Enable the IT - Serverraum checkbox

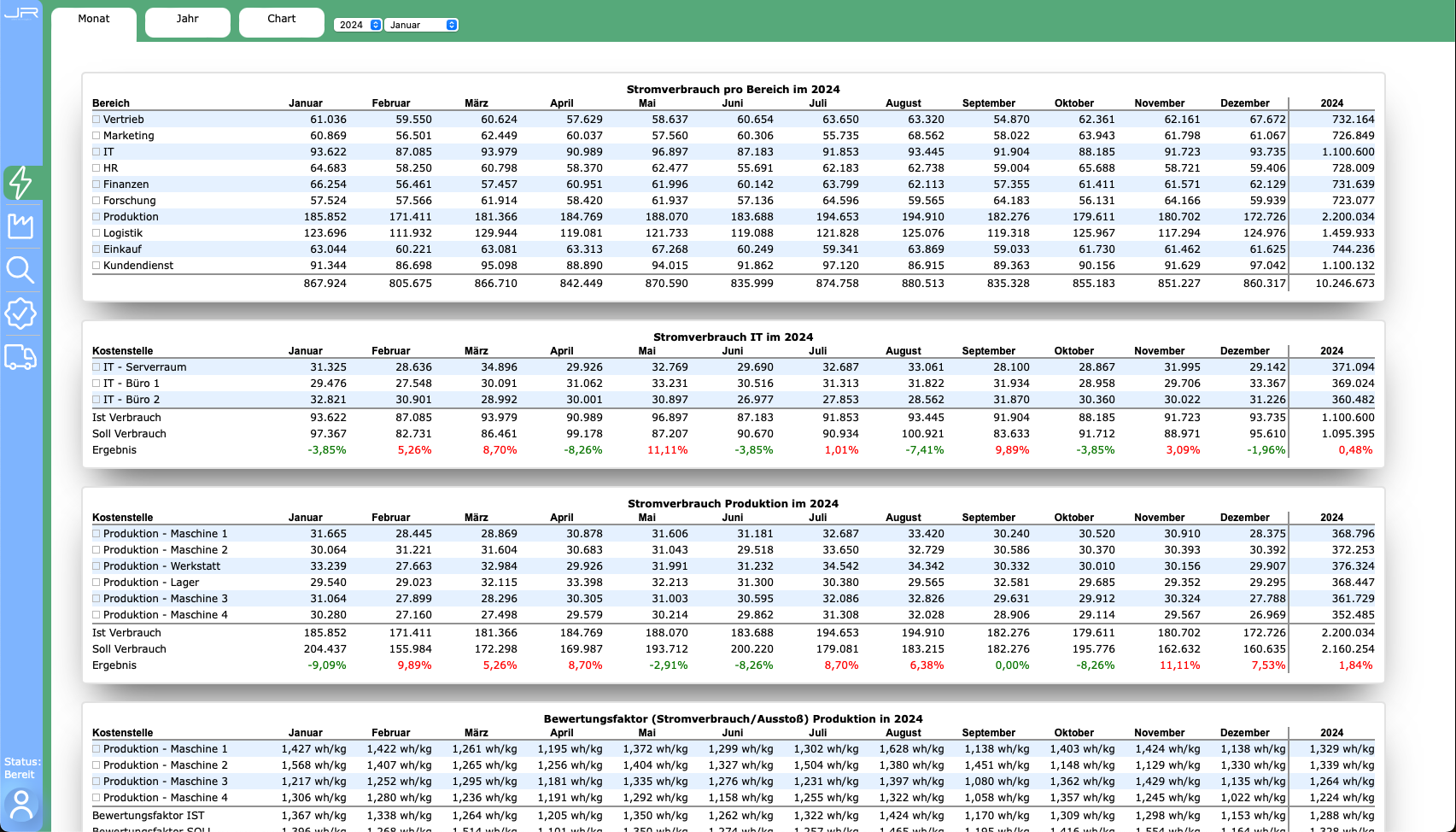point(96,367)
